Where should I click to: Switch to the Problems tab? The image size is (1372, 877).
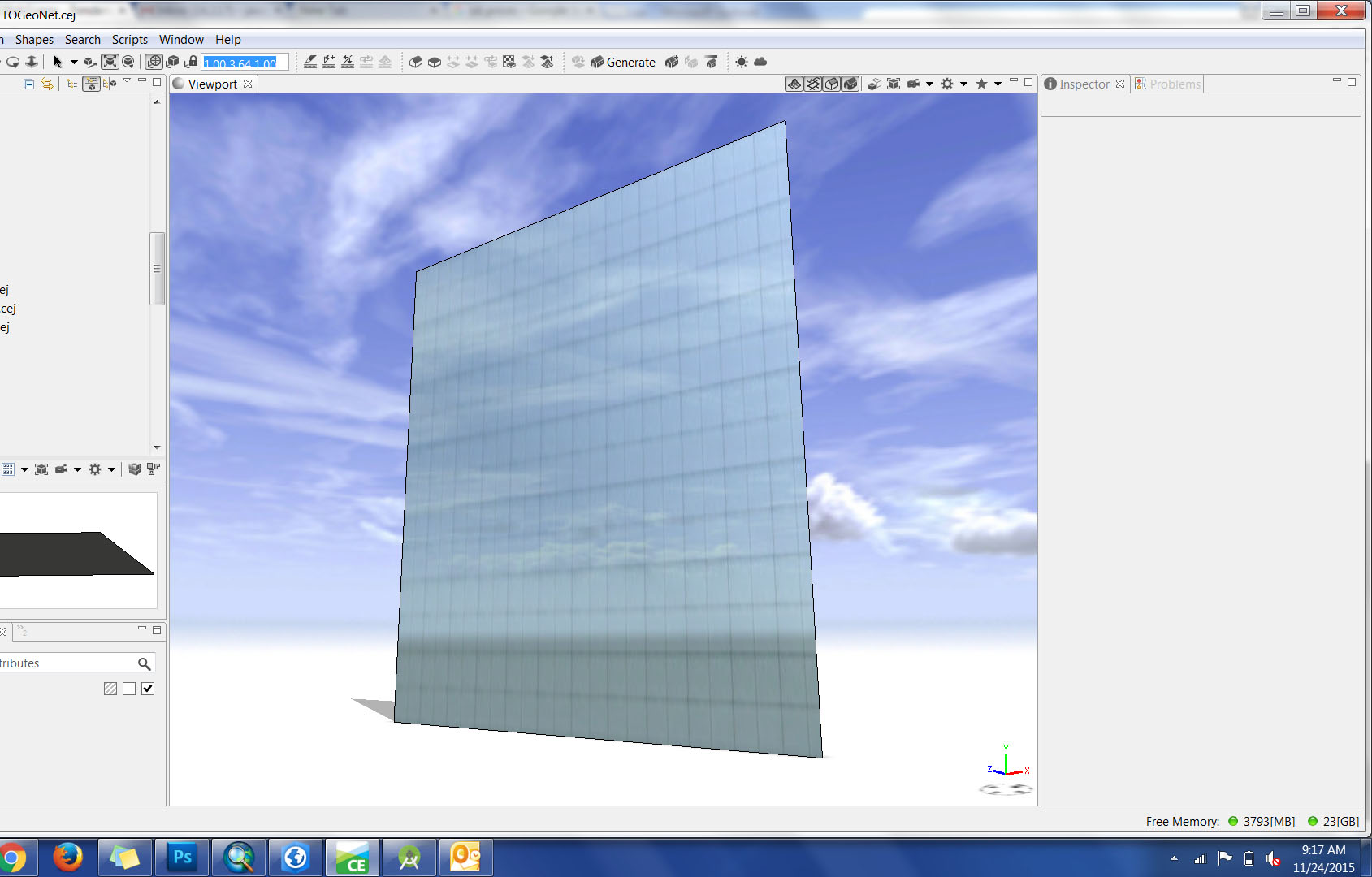pos(1167,84)
